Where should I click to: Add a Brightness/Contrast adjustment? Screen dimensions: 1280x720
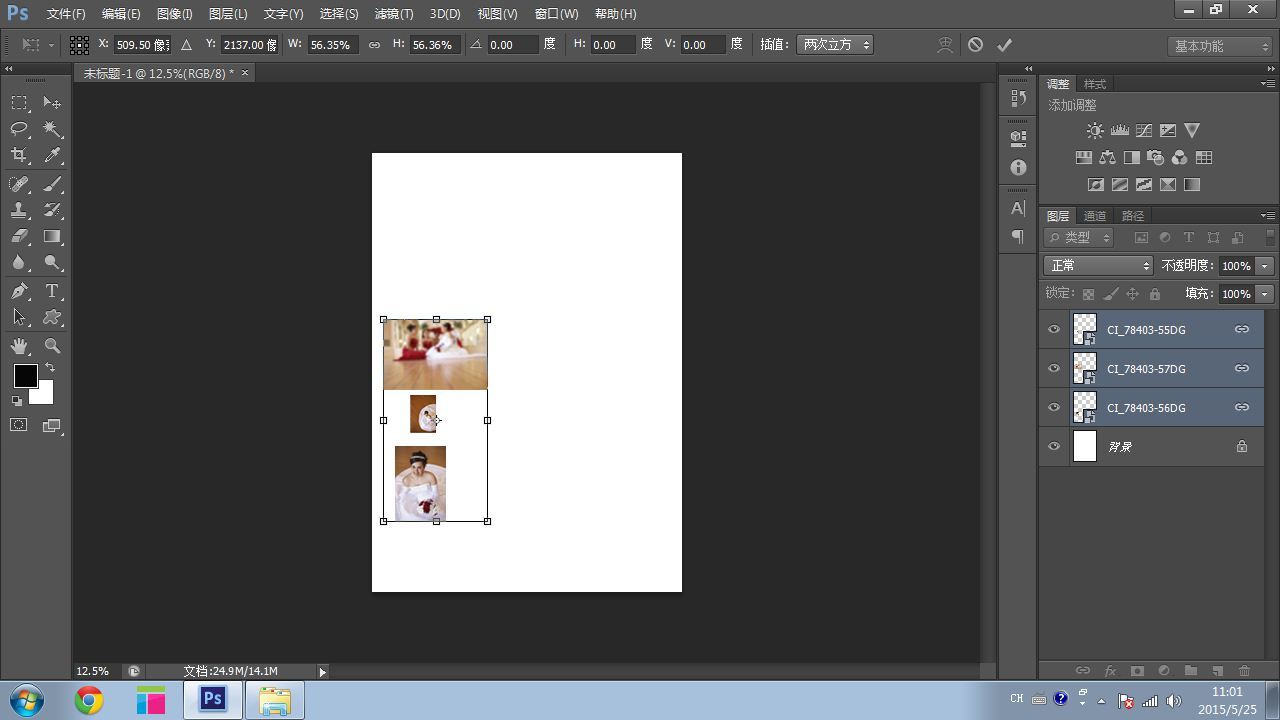(1095, 130)
